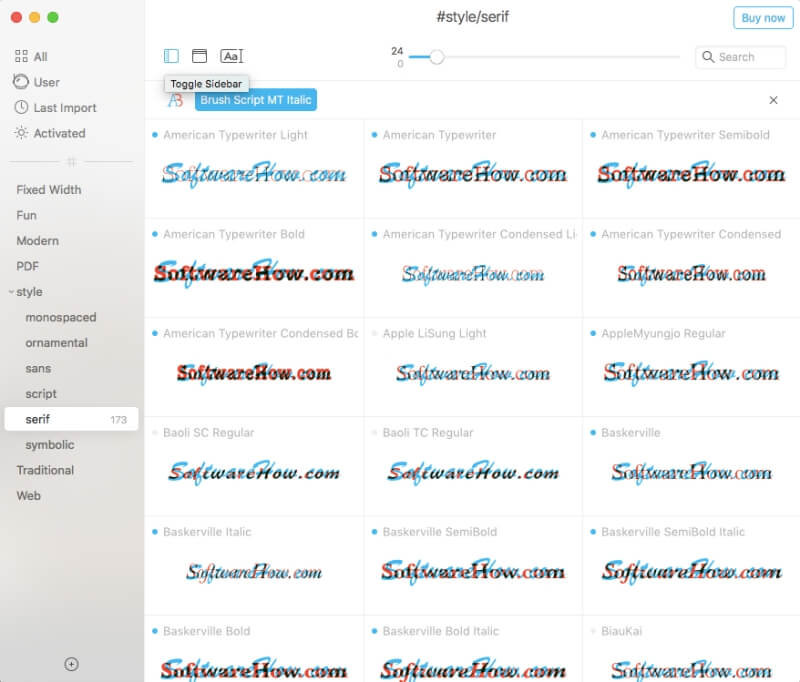Click the 173 count on serif row
Screen dimensions: 800x682
click(118, 420)
